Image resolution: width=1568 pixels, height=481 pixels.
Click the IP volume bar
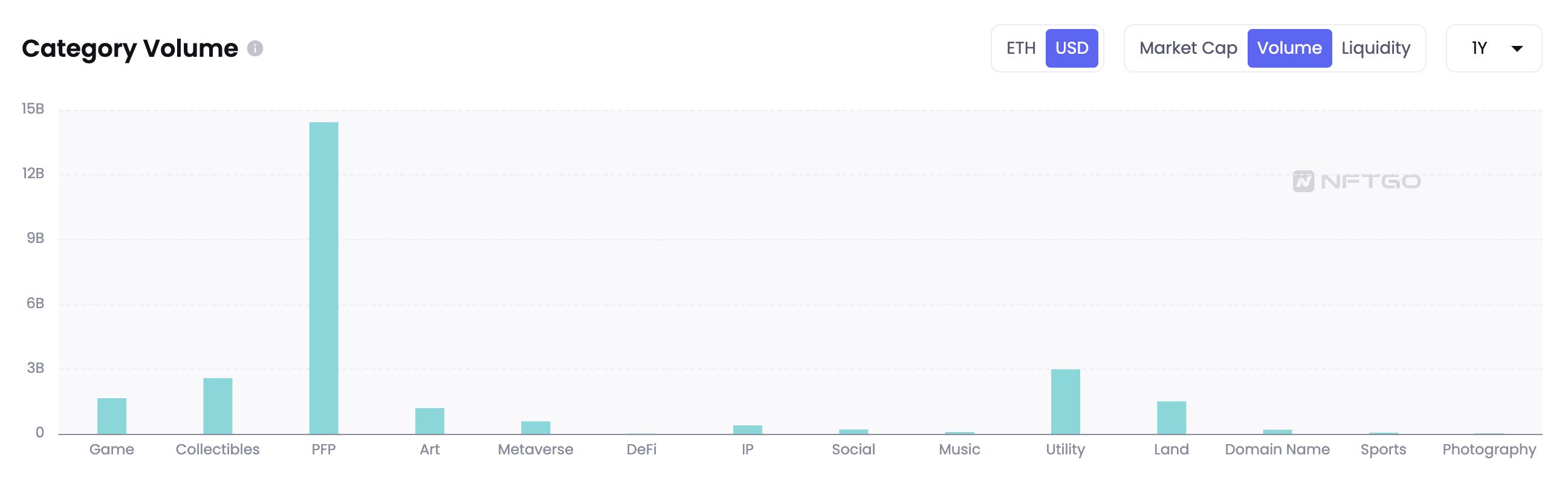click(x=748, y=429)
